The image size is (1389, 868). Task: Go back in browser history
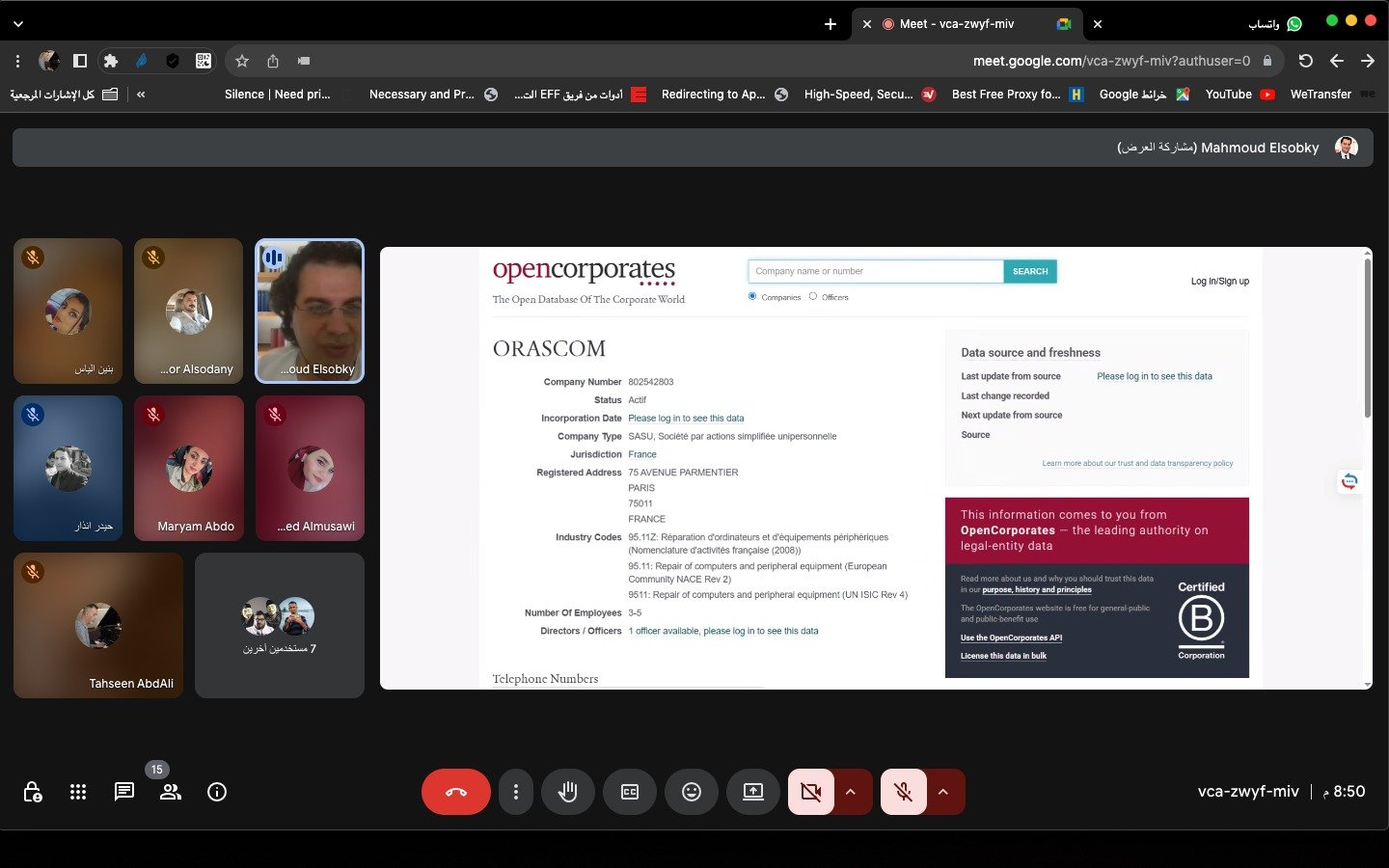[x=1337, y=61]
